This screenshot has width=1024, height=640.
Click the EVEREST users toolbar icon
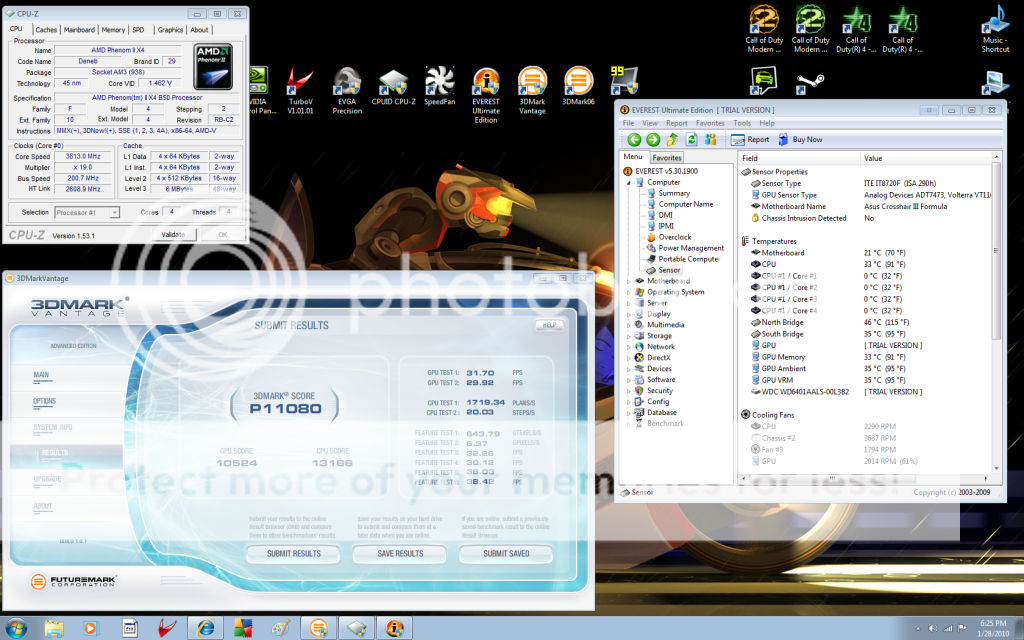coord(710,139)
